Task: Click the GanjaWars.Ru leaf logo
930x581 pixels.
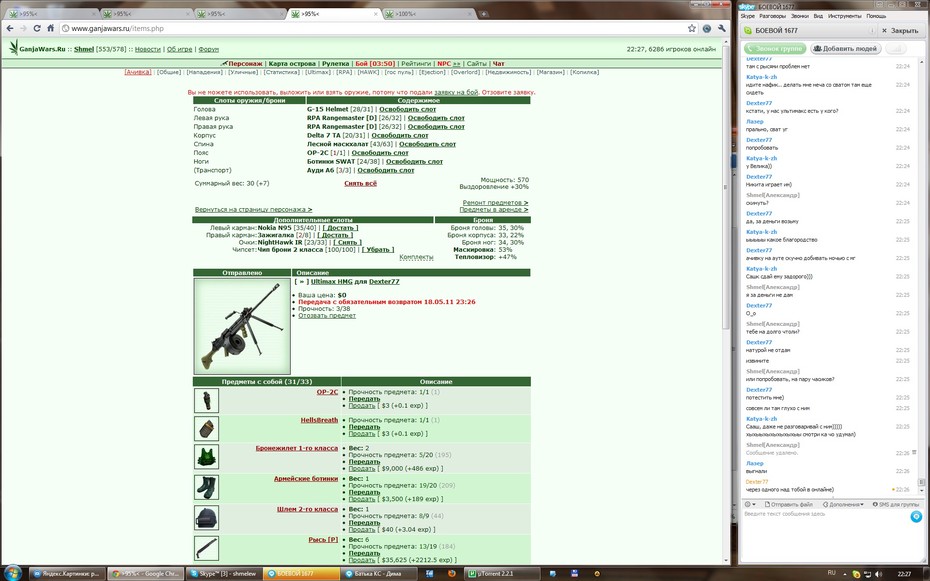Action: (13, 47)
